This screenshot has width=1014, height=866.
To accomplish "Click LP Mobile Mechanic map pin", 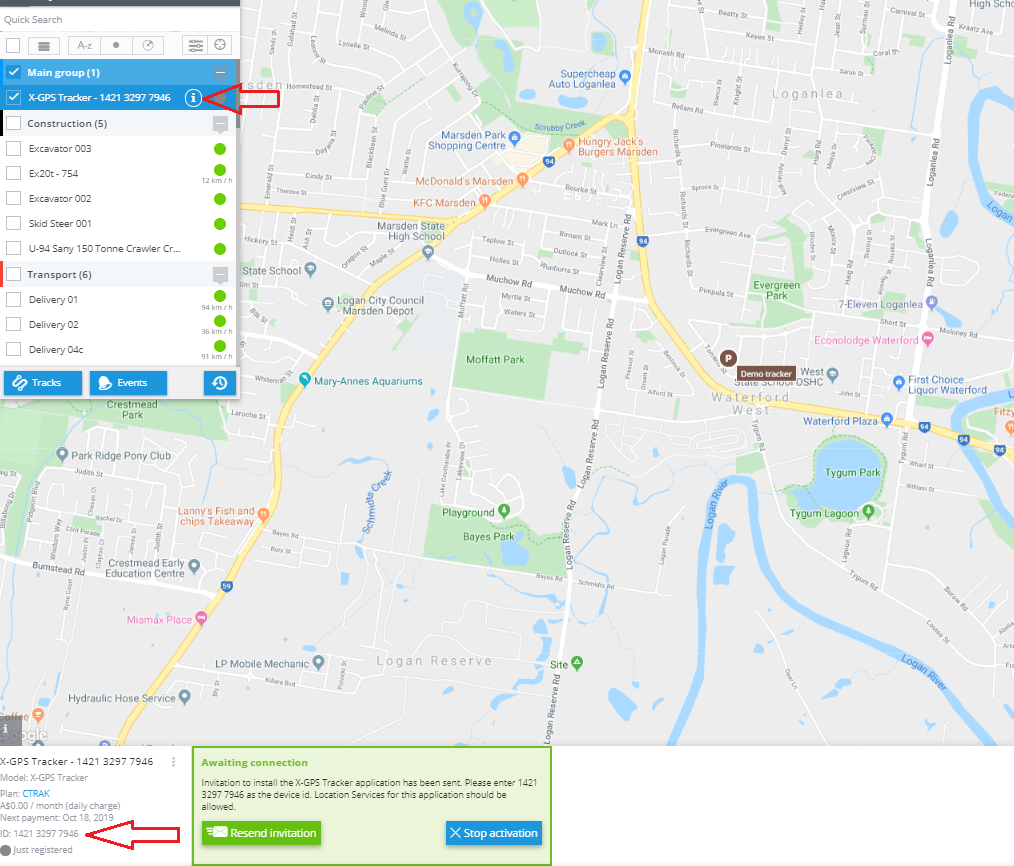I will click(x=318, y=662).
